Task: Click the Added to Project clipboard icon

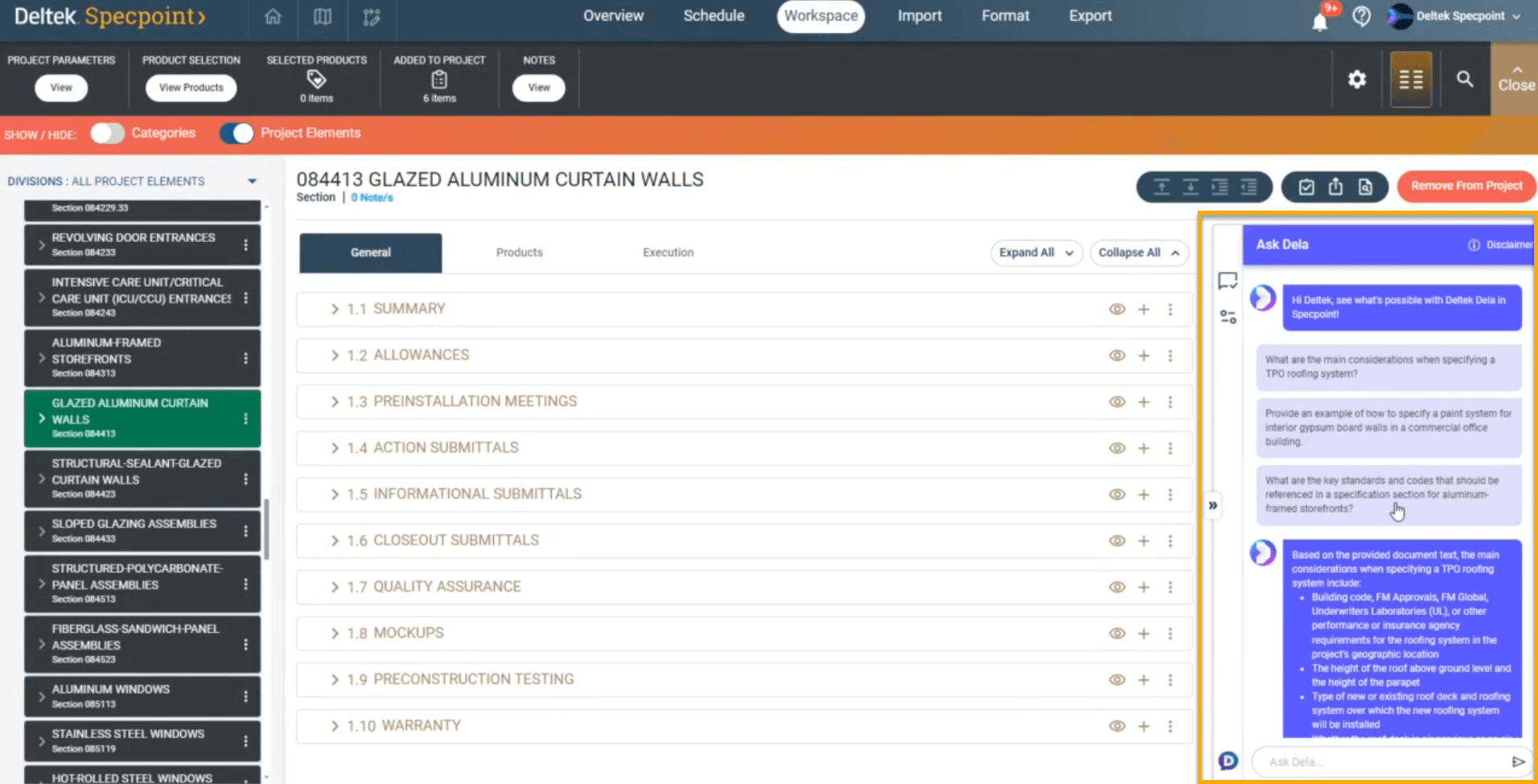Action: [438, 80]
